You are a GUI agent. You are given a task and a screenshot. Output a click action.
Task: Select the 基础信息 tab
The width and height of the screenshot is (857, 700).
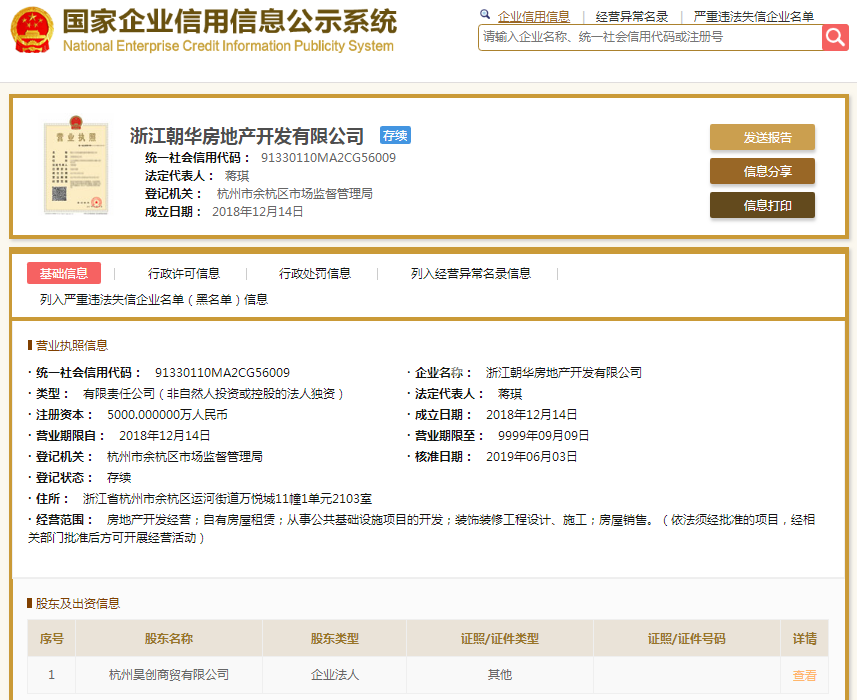64,273
